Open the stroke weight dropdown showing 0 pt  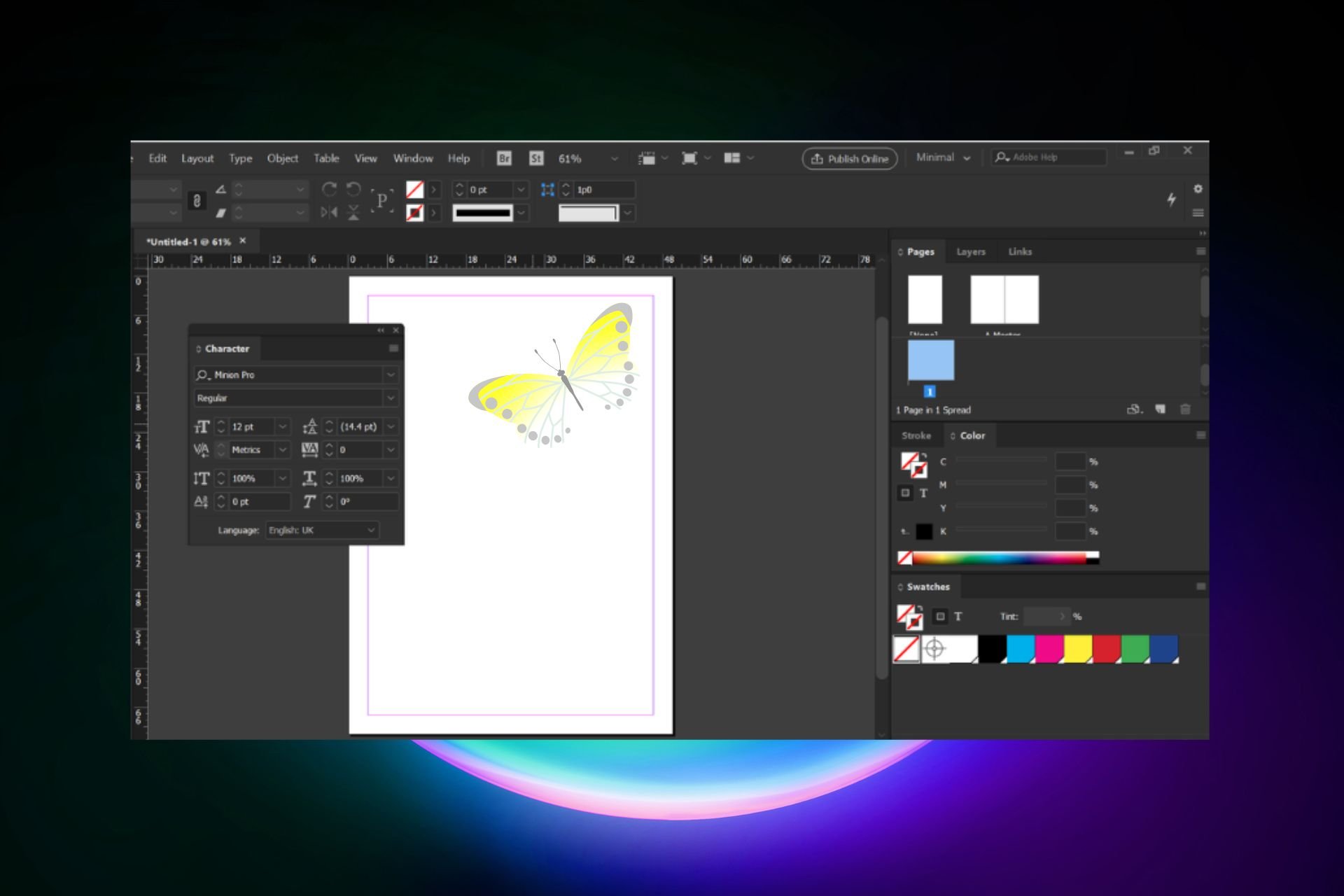click(x=521, y=190)
